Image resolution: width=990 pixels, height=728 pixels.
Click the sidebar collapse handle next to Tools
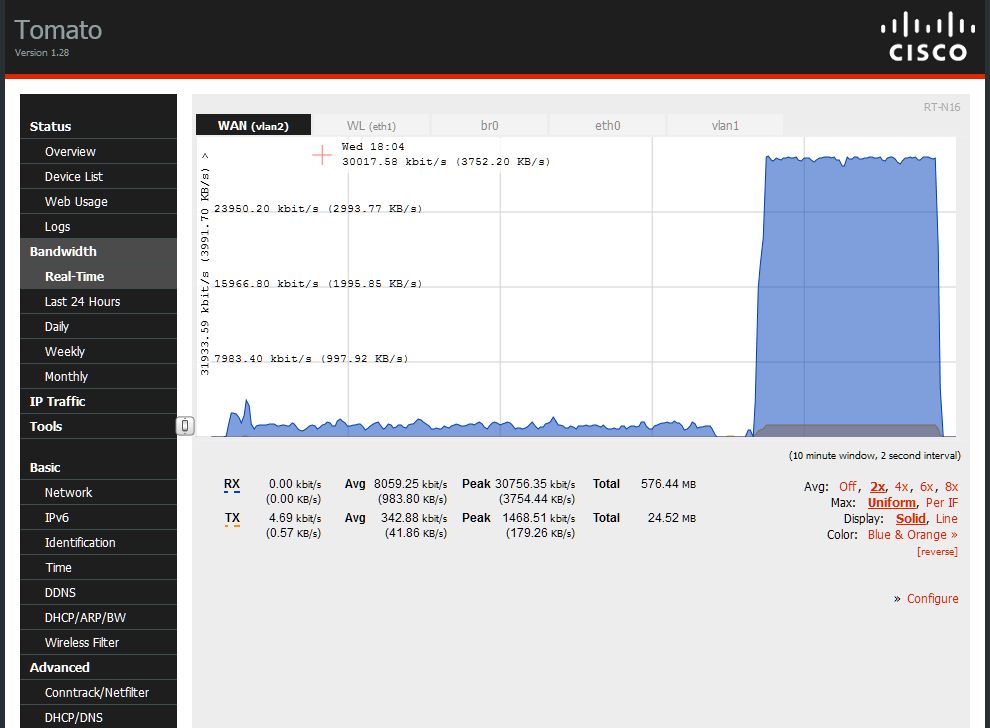[x=184, y=426]
